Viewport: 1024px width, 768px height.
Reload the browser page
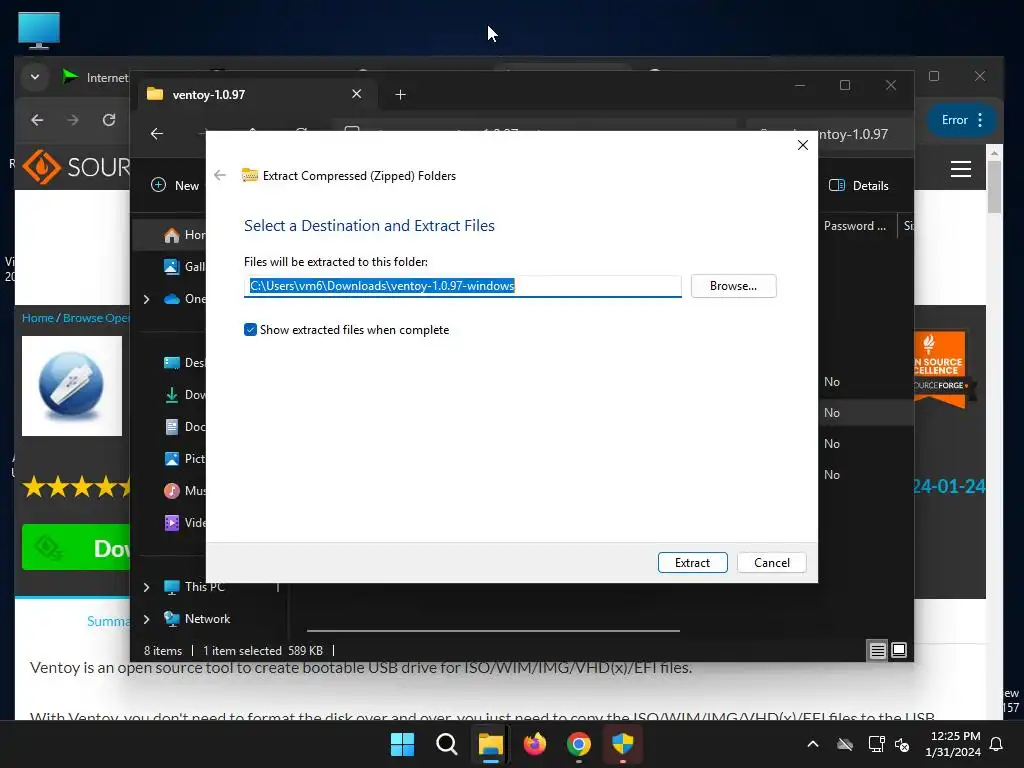[x=109, y=120]
